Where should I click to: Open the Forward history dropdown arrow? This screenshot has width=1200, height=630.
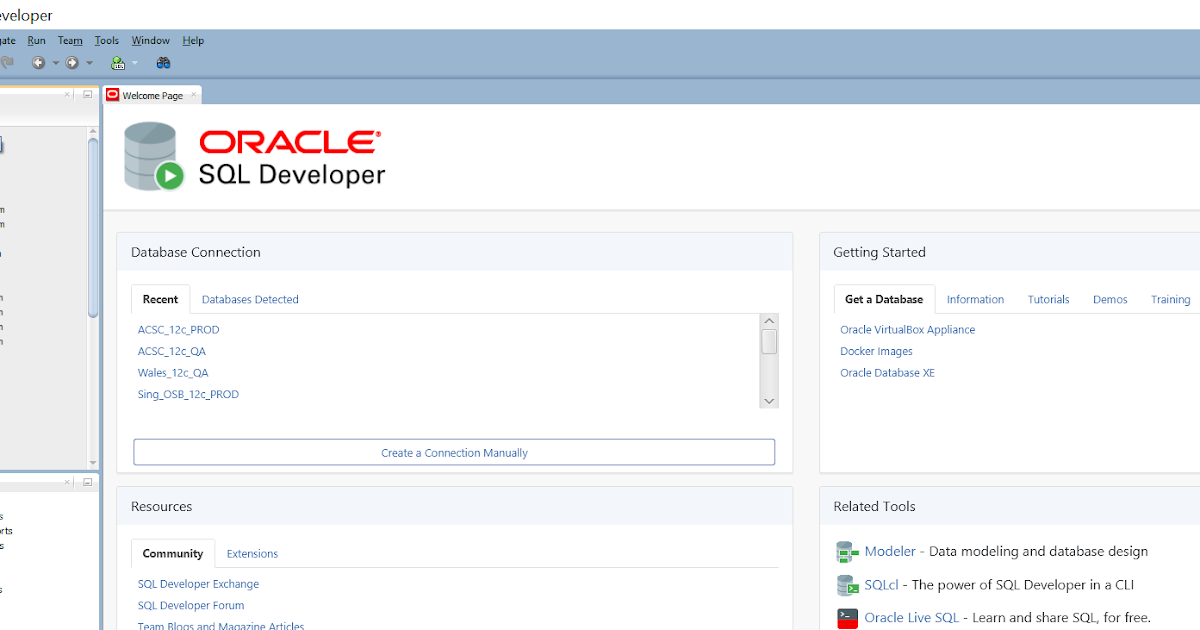click(x=89, y=63)
